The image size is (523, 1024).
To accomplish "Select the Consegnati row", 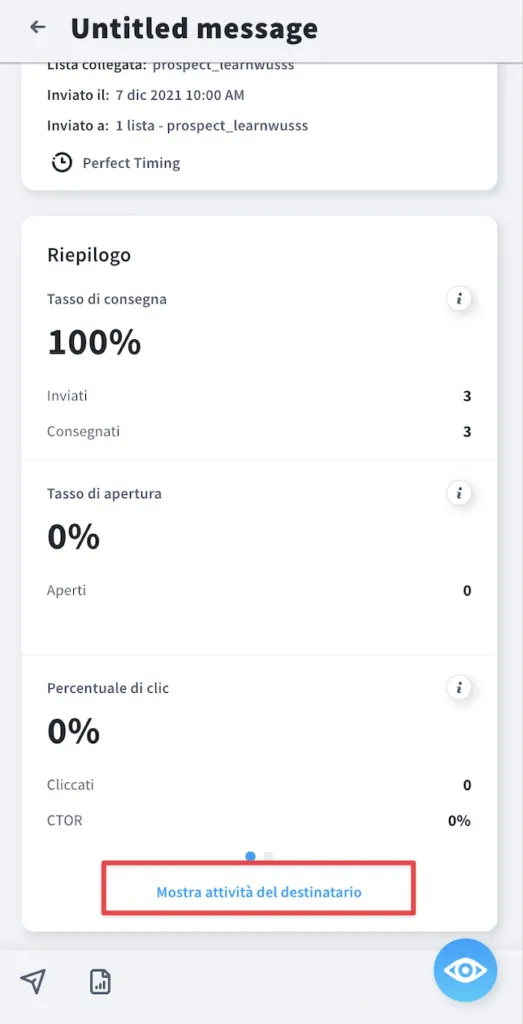I will pyautogui.click(x=259, y=432).
